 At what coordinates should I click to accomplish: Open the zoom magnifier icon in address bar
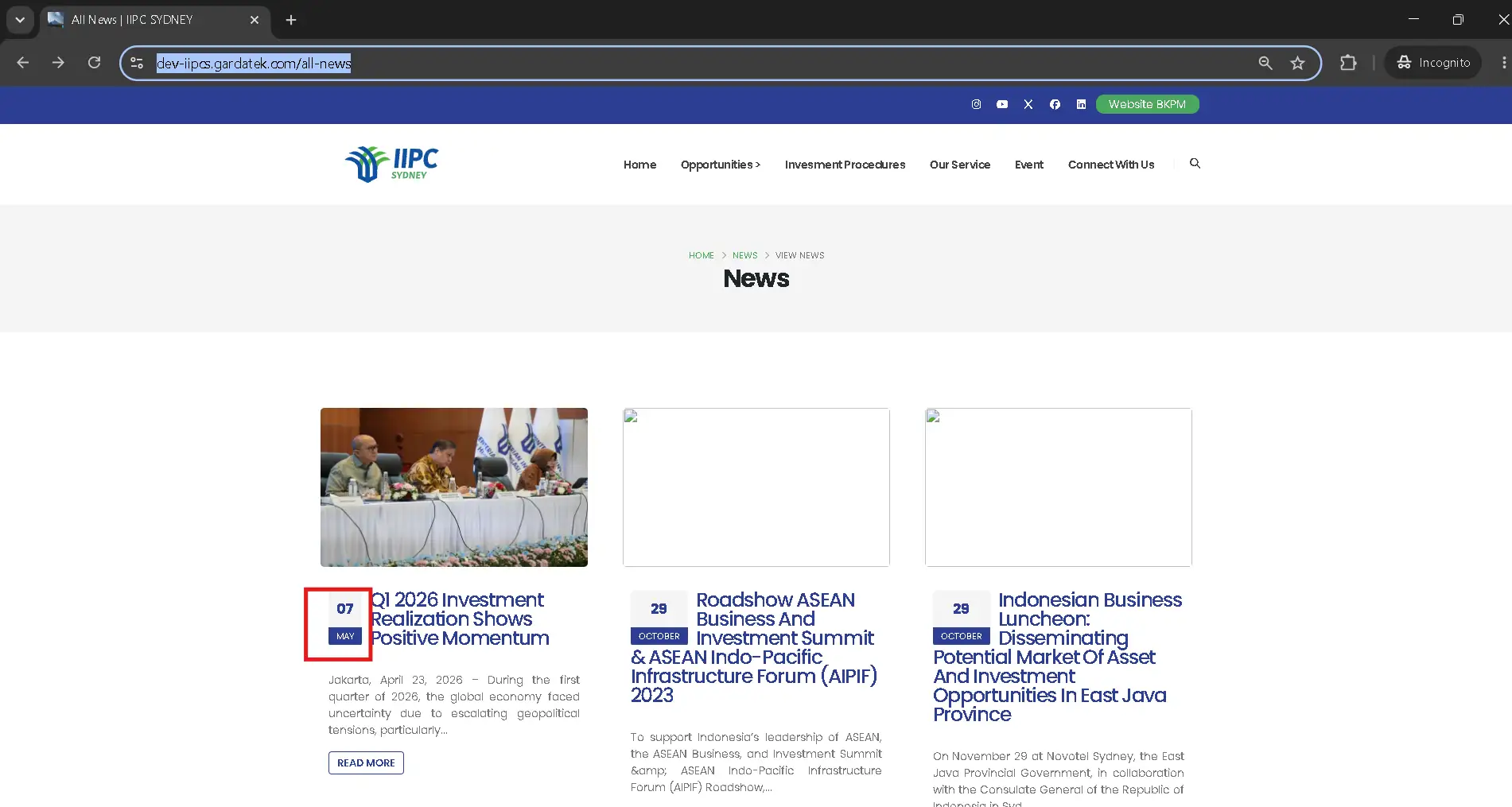1265,63
